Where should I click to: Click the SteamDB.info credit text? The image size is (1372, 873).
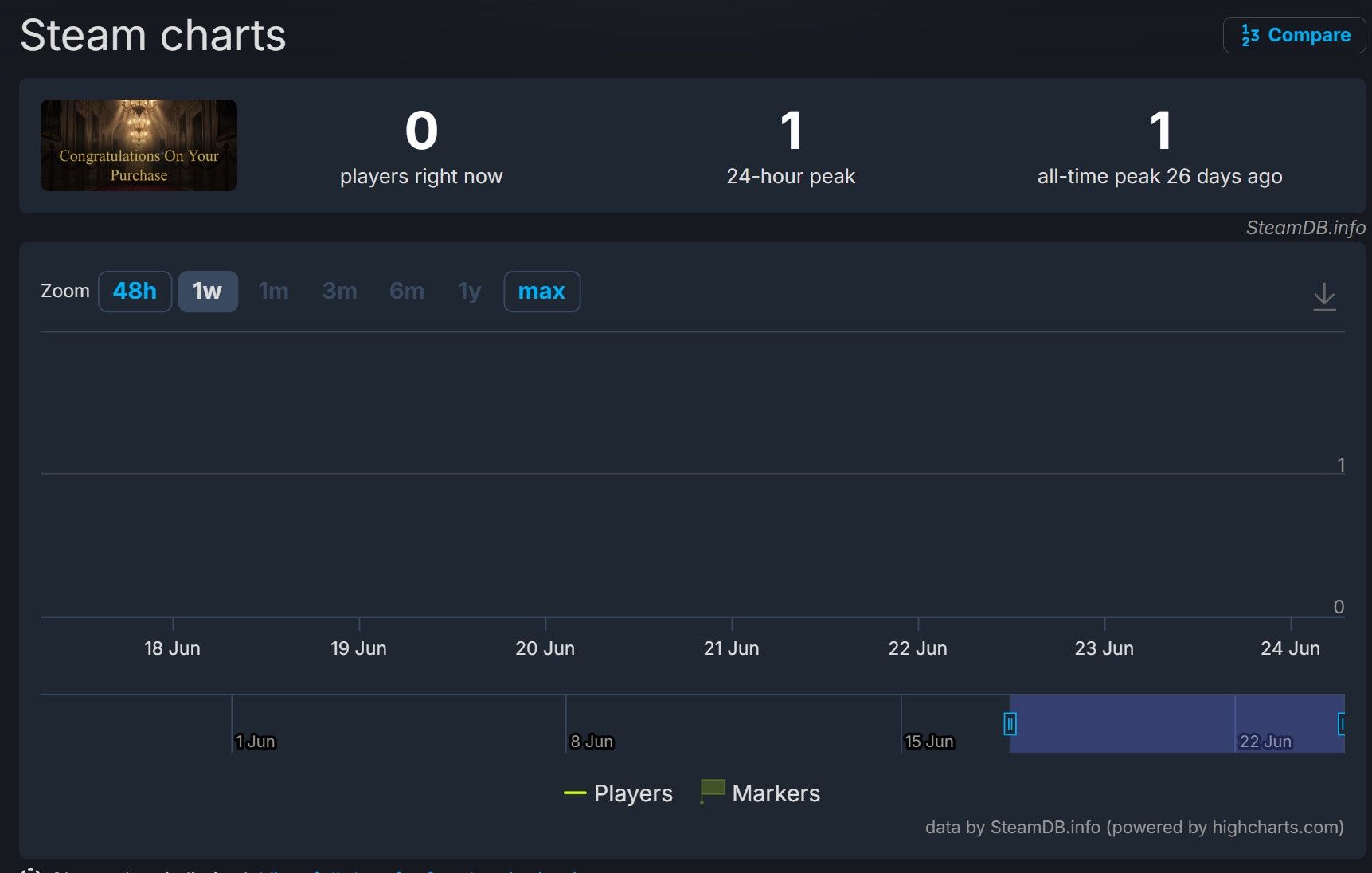click(1306, 228)
